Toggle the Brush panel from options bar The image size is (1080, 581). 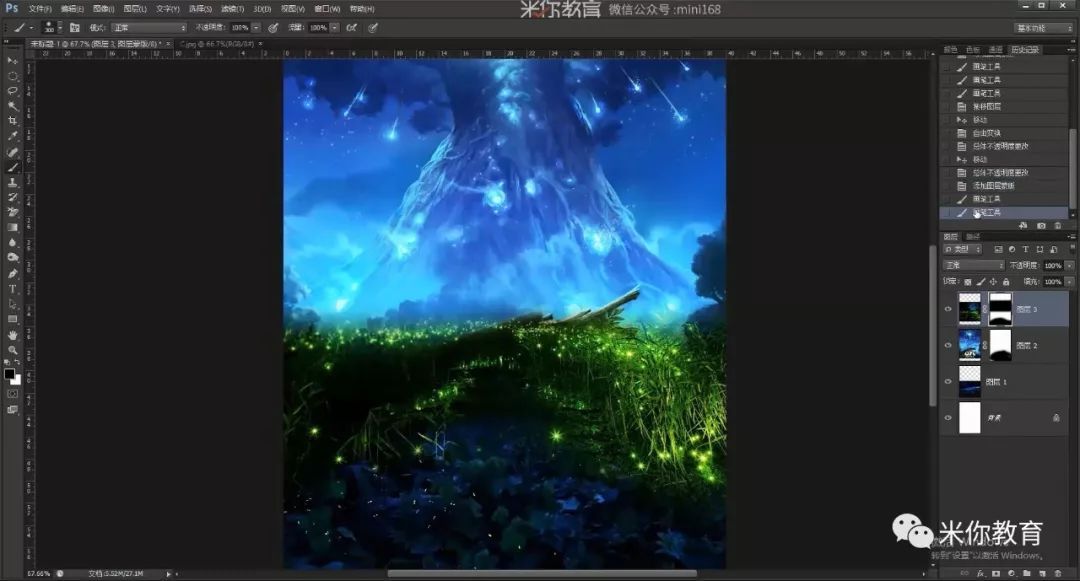point(75,28)
